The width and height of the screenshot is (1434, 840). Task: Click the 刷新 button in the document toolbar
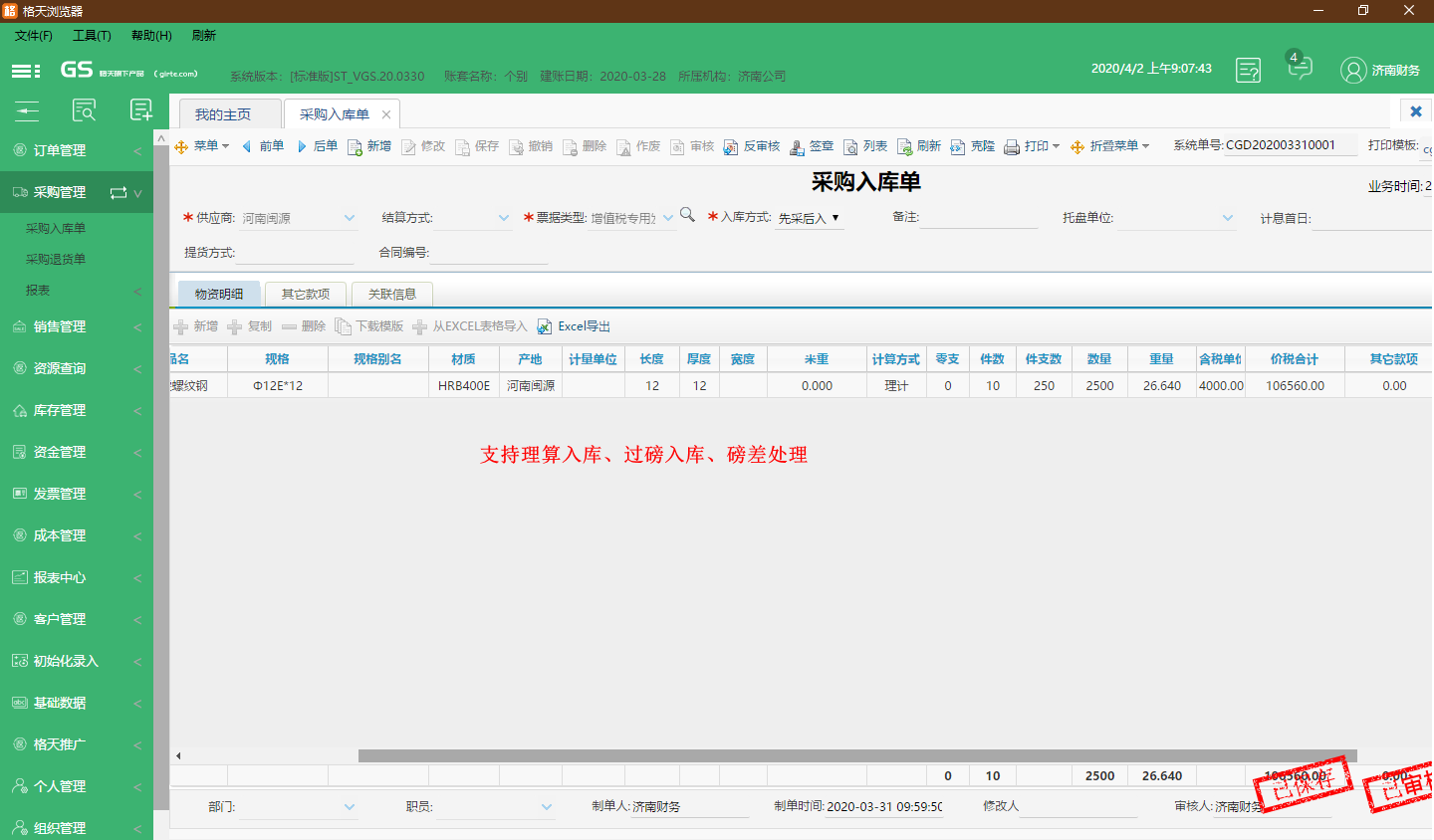(x=919, y=146)
